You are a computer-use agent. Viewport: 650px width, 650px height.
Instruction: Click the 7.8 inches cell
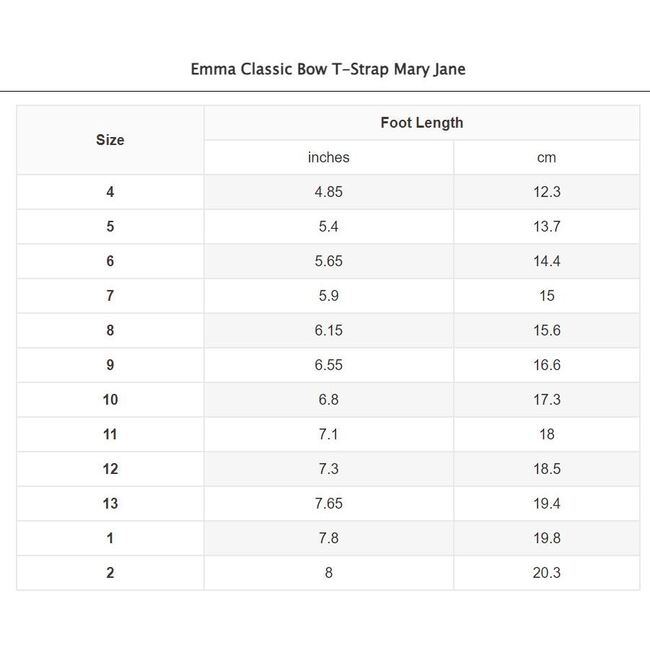(328, 538)
